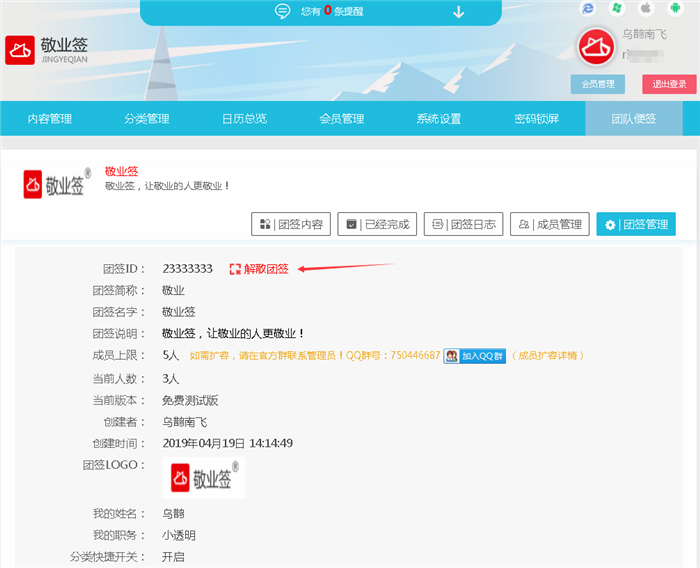Click the chat bubble reminder icon
The width and height of the screenshot is (700, 568).
(282, 11)
